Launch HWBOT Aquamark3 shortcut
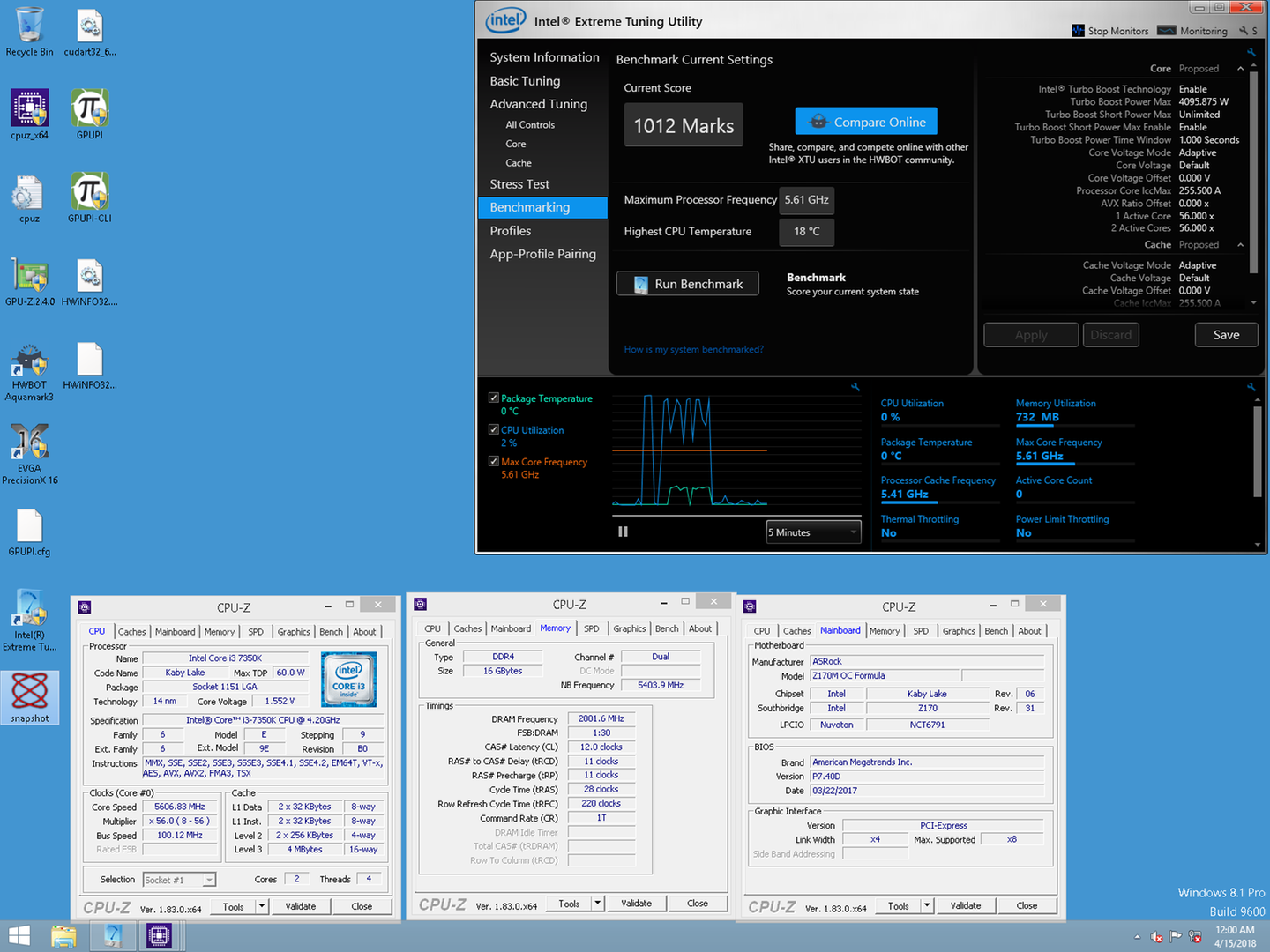Viewport: 1270px width, 952px height. (x=29, y=372)
